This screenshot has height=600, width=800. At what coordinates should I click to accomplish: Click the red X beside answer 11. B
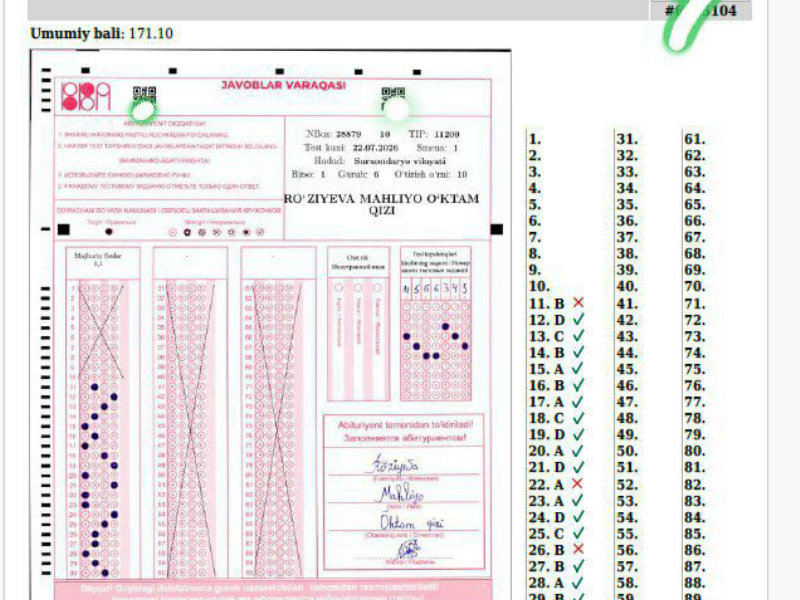[x=578, y=303]
